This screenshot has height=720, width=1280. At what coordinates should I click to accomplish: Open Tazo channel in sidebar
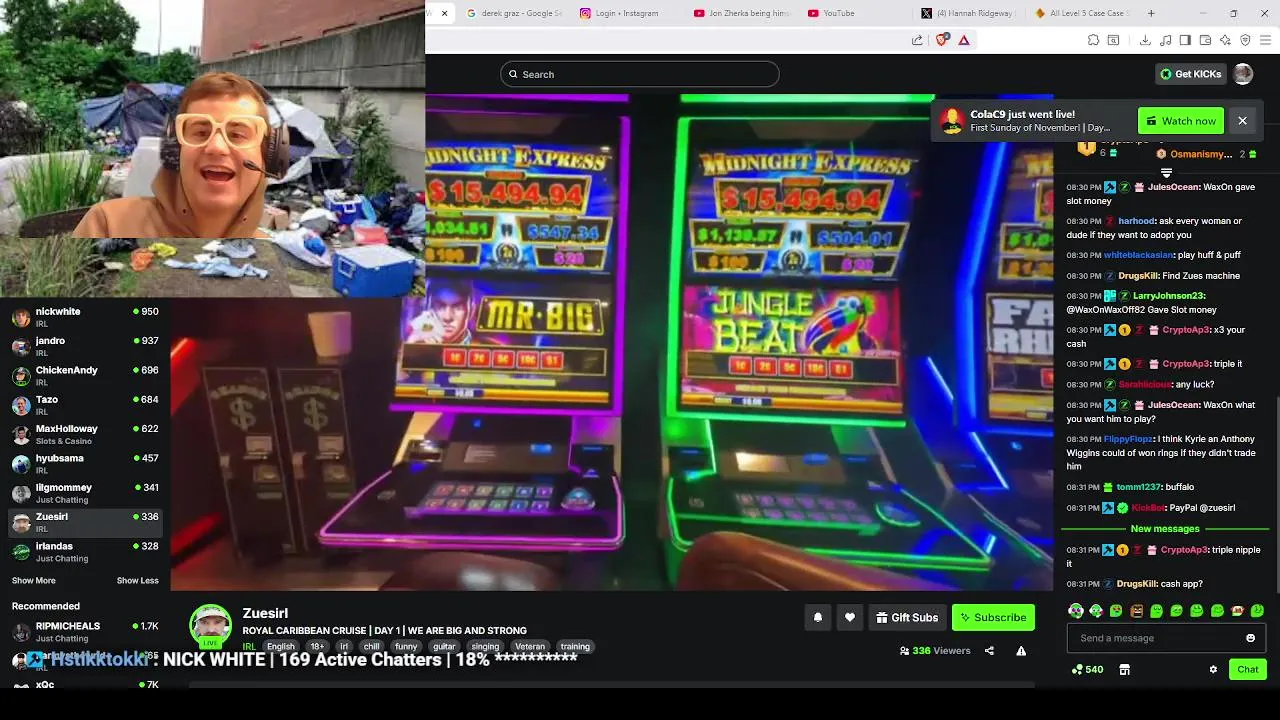click(85, 405)
